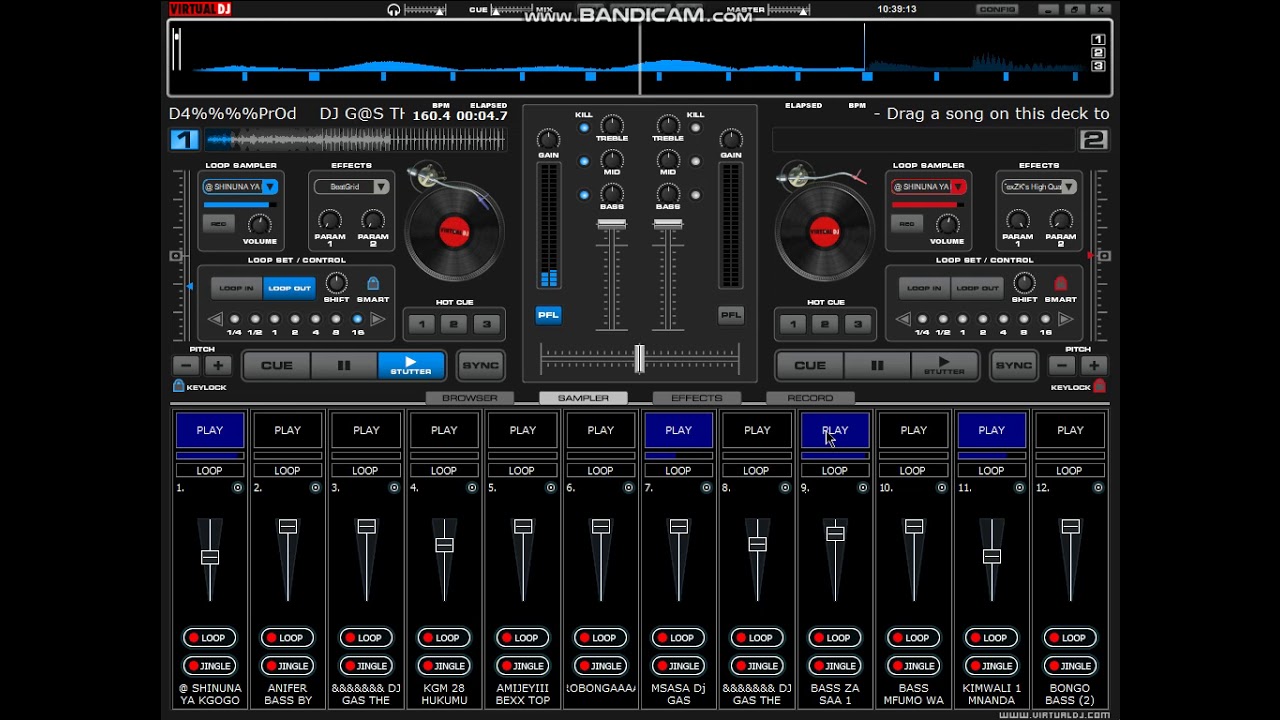Toggle left deck KEYLOCK icon
The image size is (1280, 720).
[x=179, y=386]
